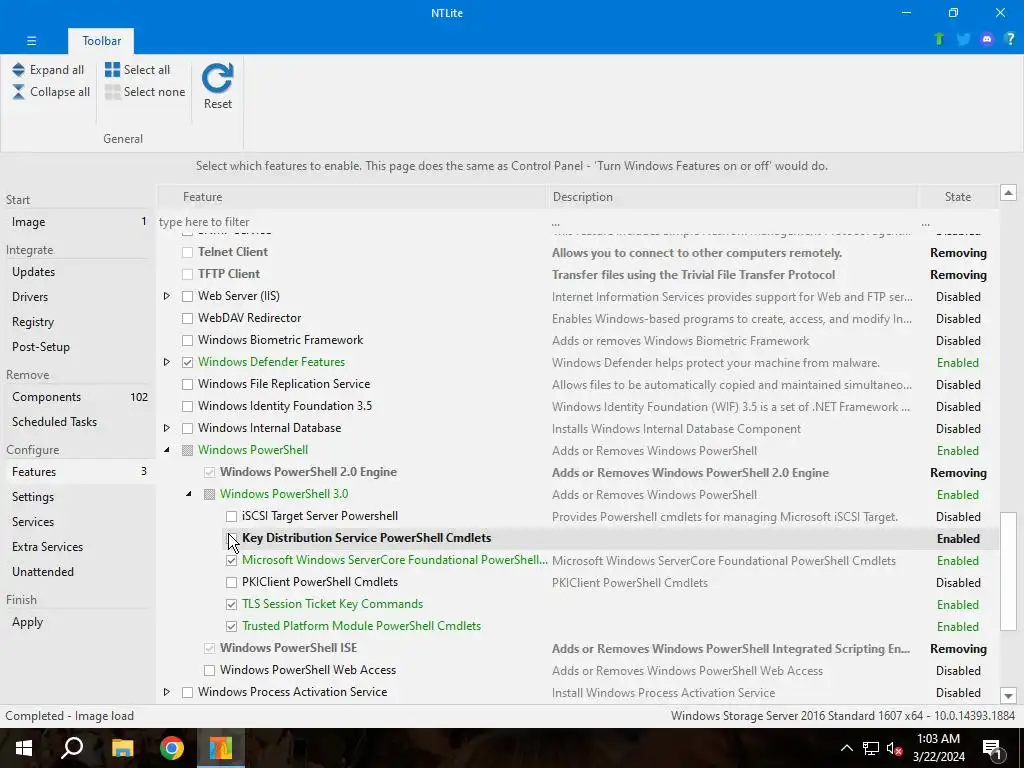The width and height of the screenshot is (1024, 768).
Task: Select the Features sidebar item
Action: click(x=78, y=472)
